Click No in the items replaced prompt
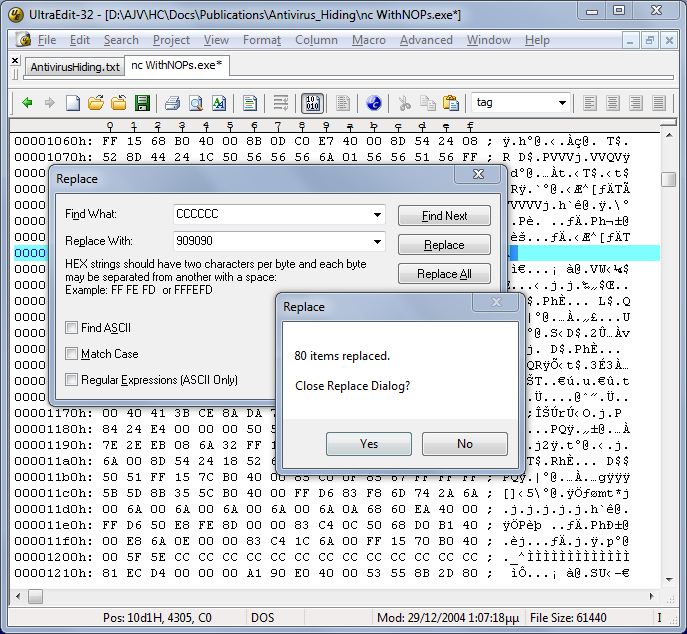The height and width of the screenshot is (634, 687). tap(465, 444)
